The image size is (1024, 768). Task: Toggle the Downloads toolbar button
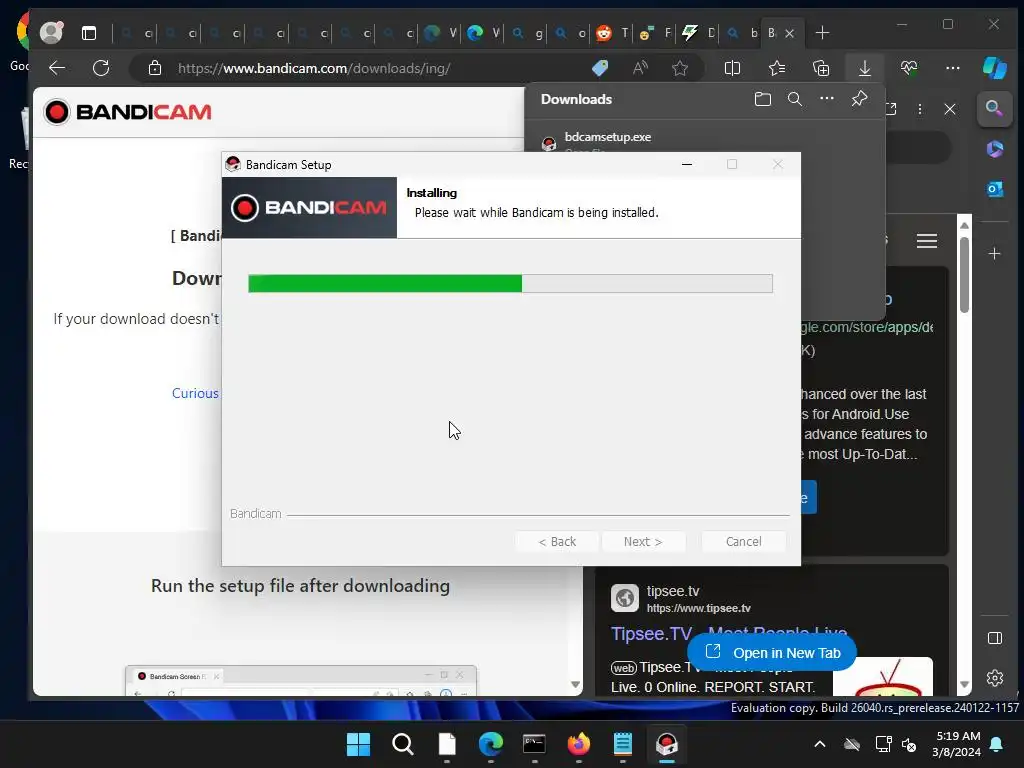(865, 68)
